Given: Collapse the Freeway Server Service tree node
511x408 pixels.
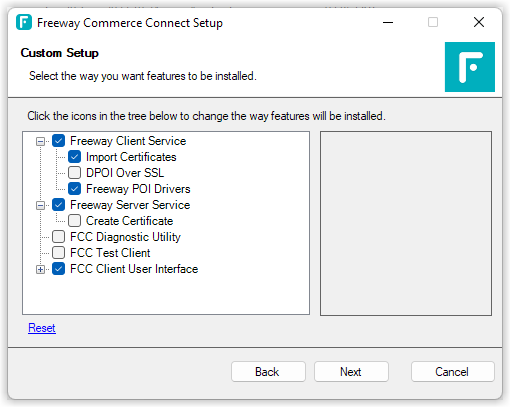Looking at the screenshot, I should pyautogui.click(x=40, y=205).
